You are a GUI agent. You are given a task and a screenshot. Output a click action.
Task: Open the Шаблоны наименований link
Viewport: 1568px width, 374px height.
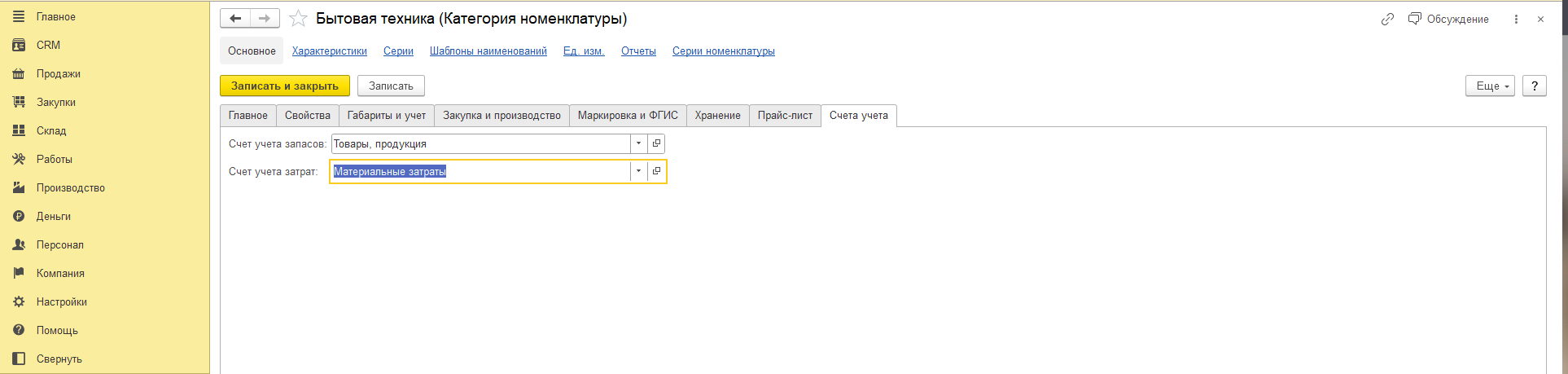click(488, 51)
